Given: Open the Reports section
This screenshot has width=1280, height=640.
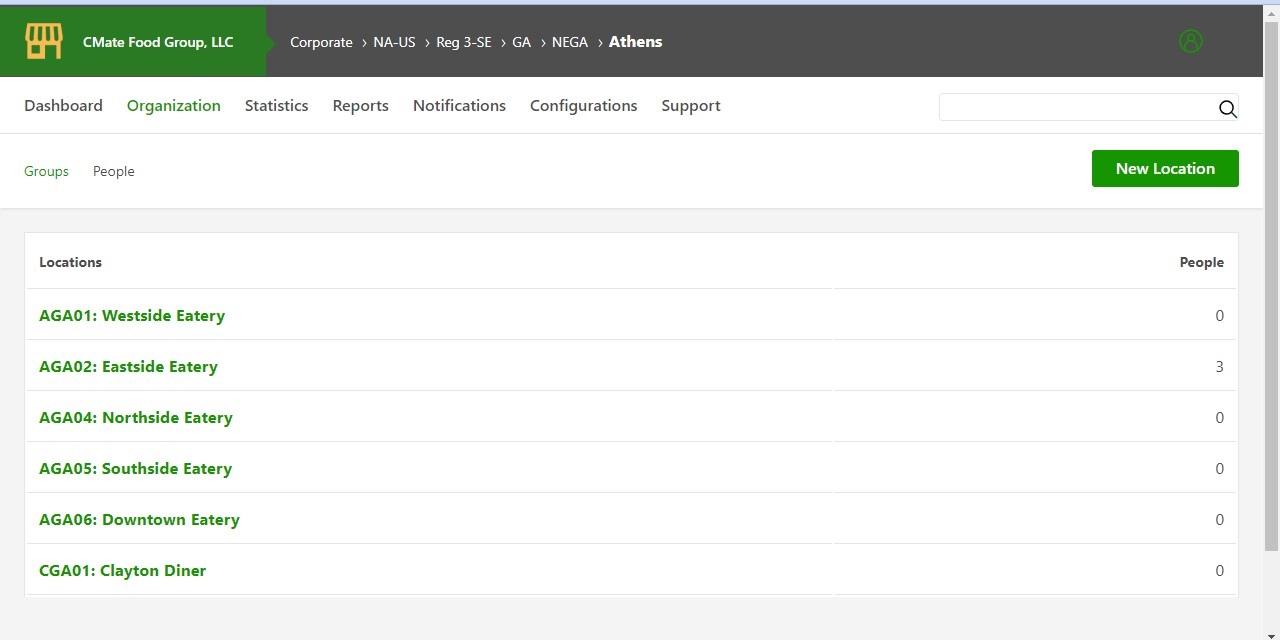Looking at the screenshot, I should coord(360,106).
